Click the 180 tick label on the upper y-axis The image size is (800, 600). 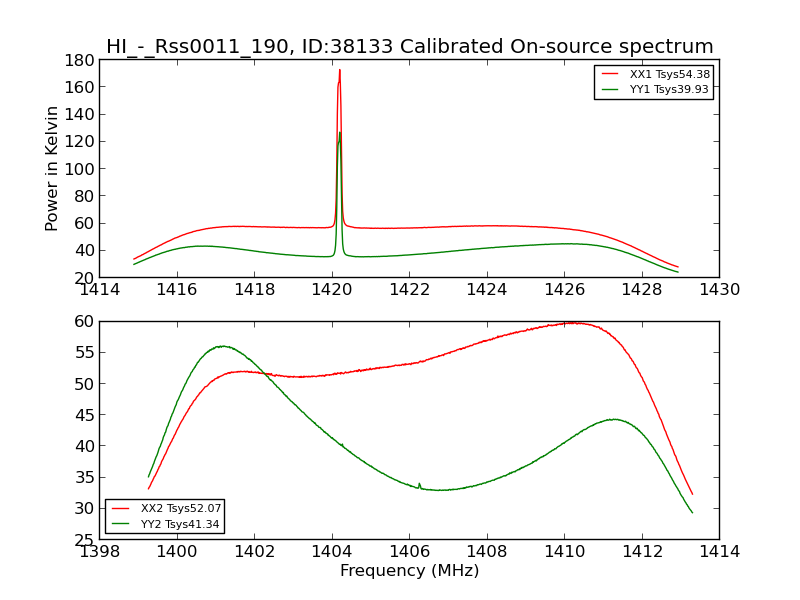point(79,60)
